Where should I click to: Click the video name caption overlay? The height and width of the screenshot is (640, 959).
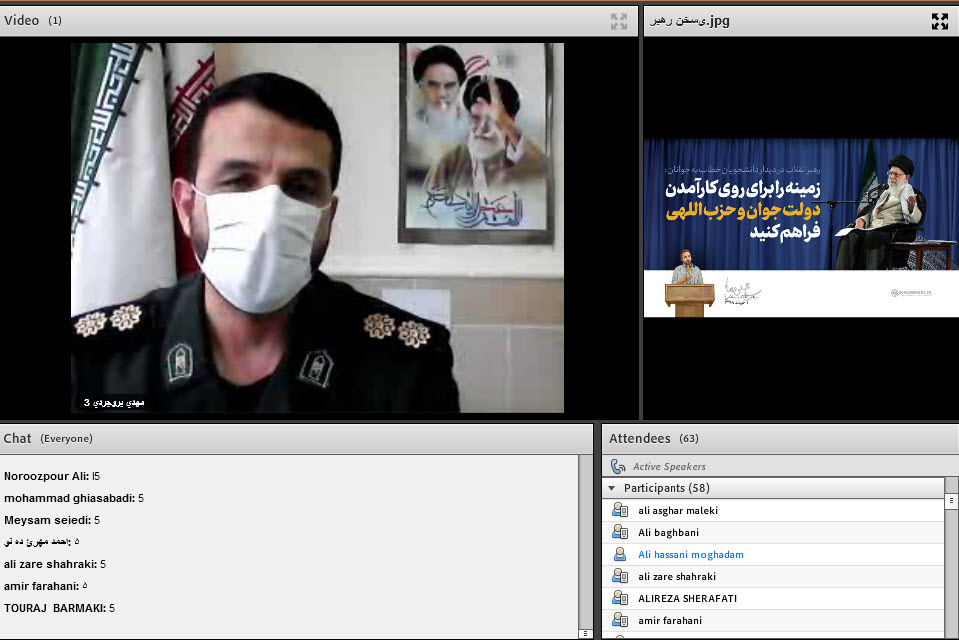(x=114, y=403)
